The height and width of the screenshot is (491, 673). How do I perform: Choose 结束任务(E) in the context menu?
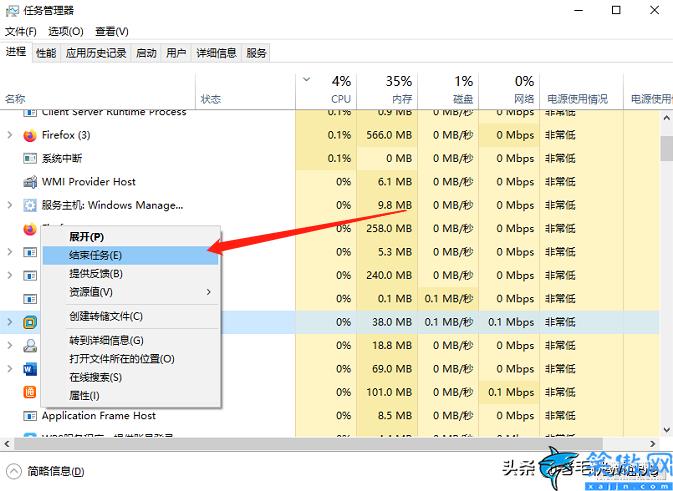[x=130, y=255]
